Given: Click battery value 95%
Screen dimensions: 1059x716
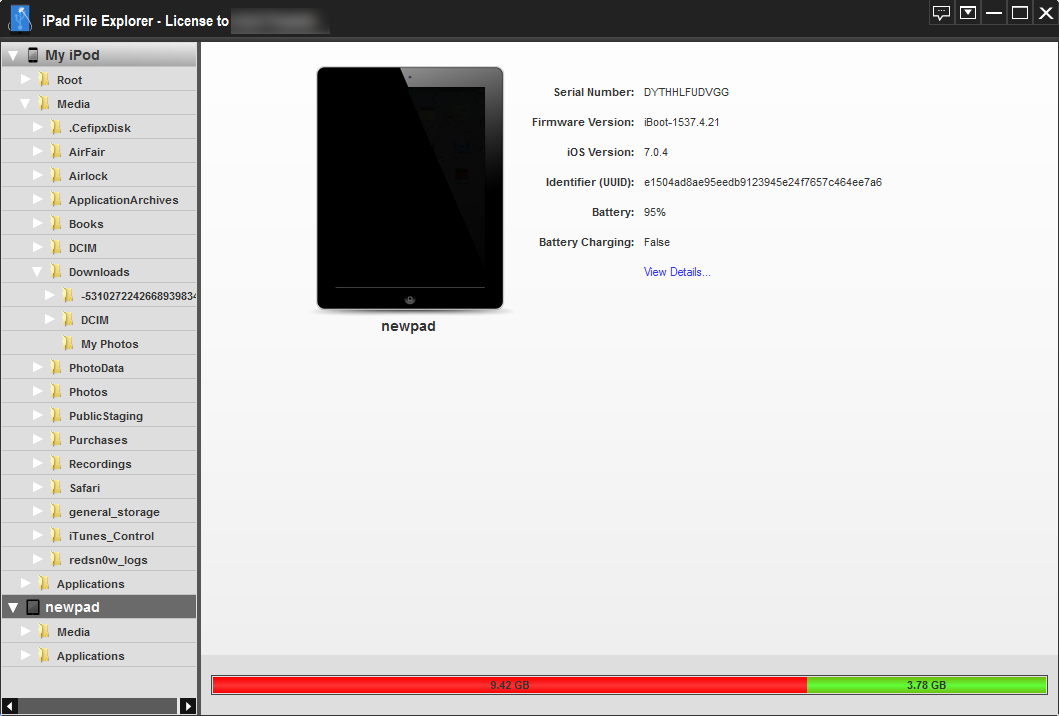Looking at the screenshot, I should pyautogui.click(x=654, y=212).
